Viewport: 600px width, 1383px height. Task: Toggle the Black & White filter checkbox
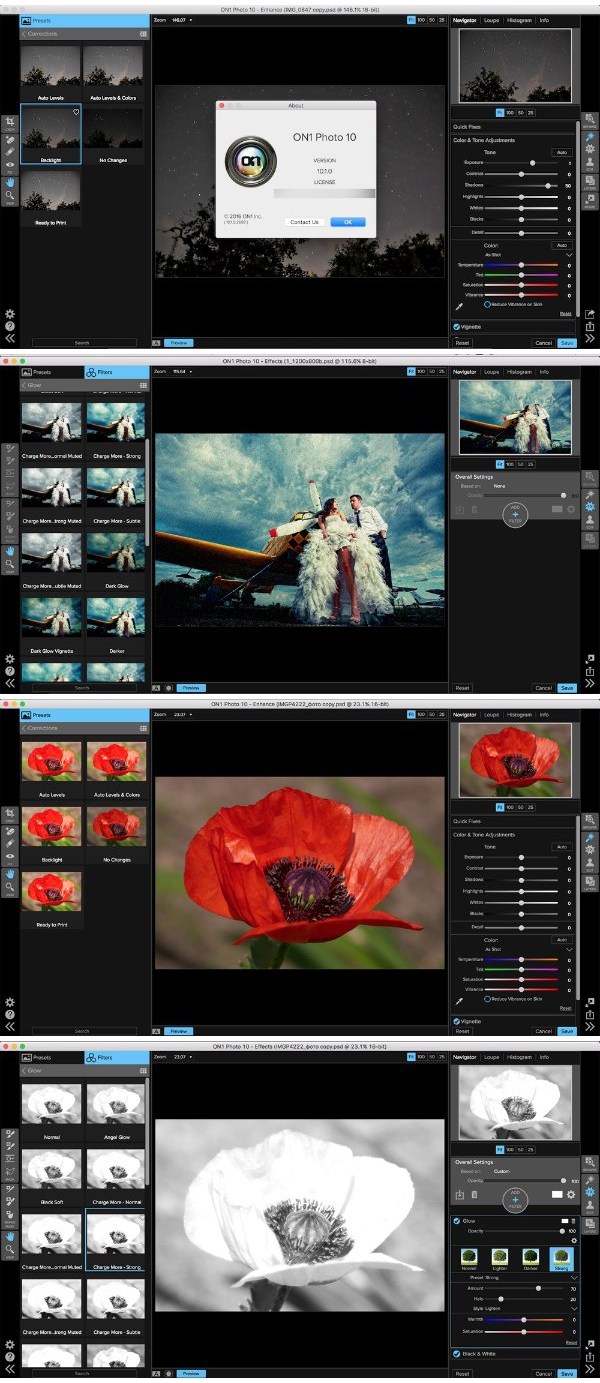(457, 1353)
